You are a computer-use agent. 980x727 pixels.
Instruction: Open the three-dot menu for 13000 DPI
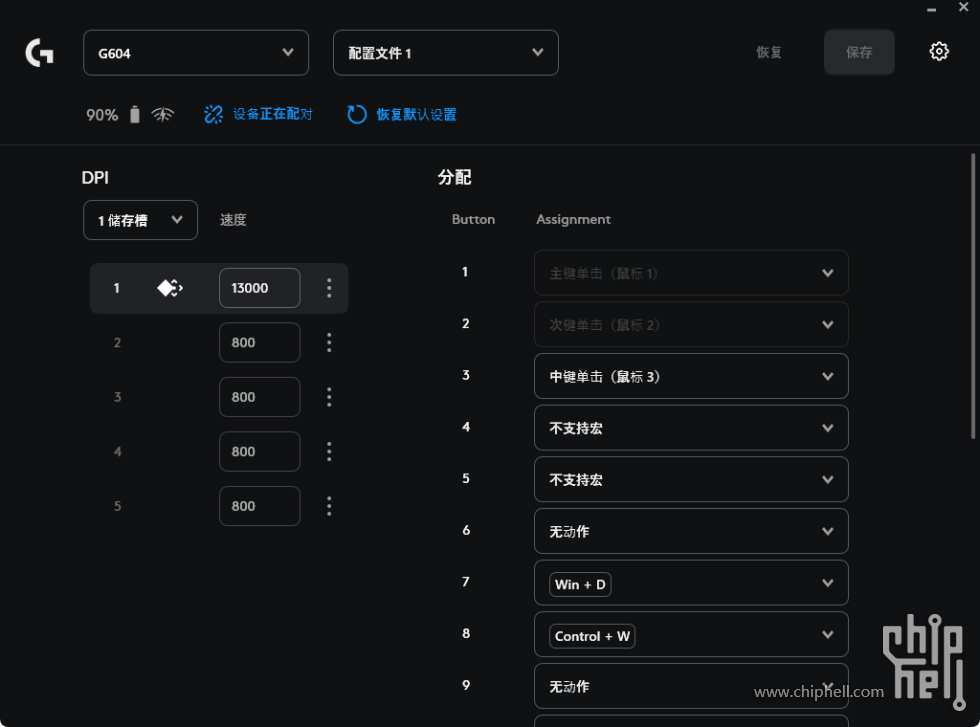329,288
